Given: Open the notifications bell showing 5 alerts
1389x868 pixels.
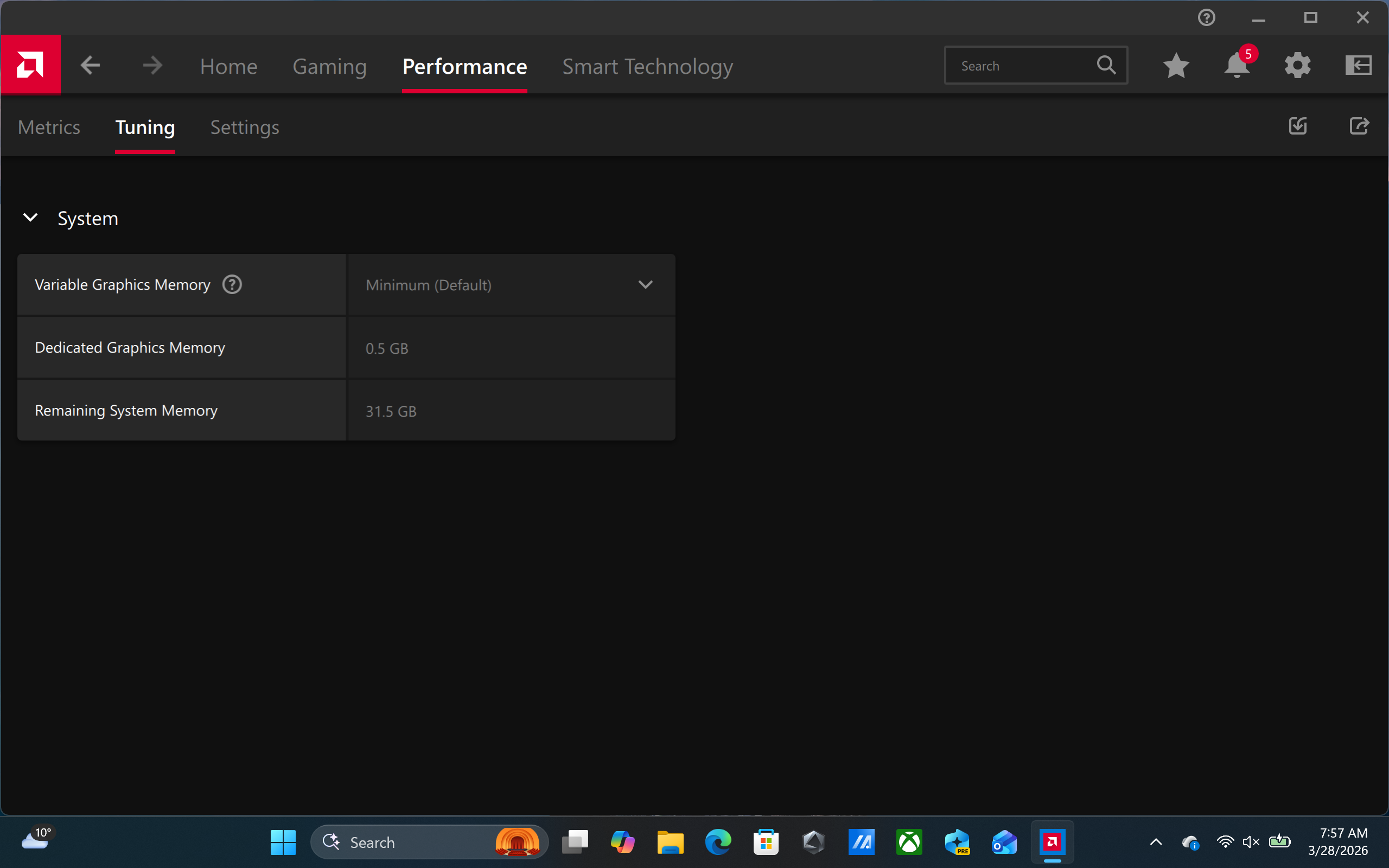Looking at the screenshot, I should (1238, 66).
